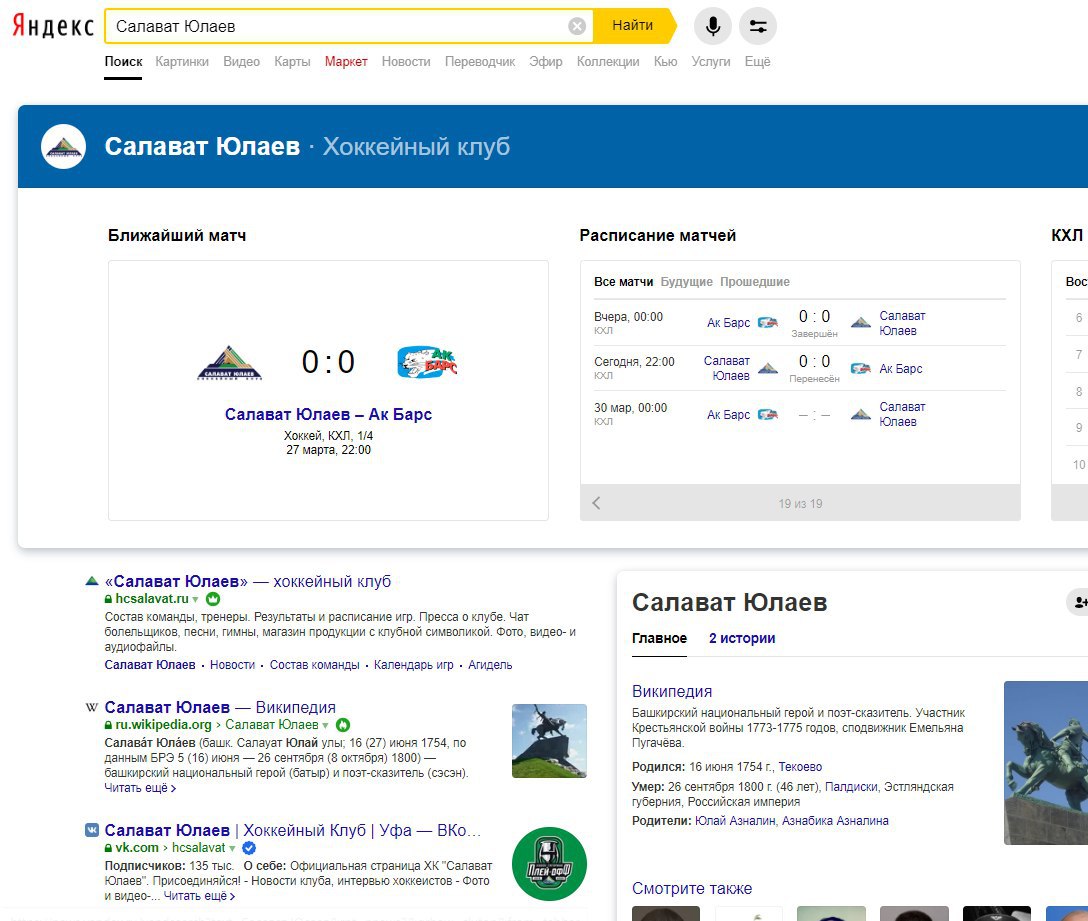This screenshot has width=1088, height=921.
Task: Select Главное tab in knowledge panel
Action: pos(659,638)
